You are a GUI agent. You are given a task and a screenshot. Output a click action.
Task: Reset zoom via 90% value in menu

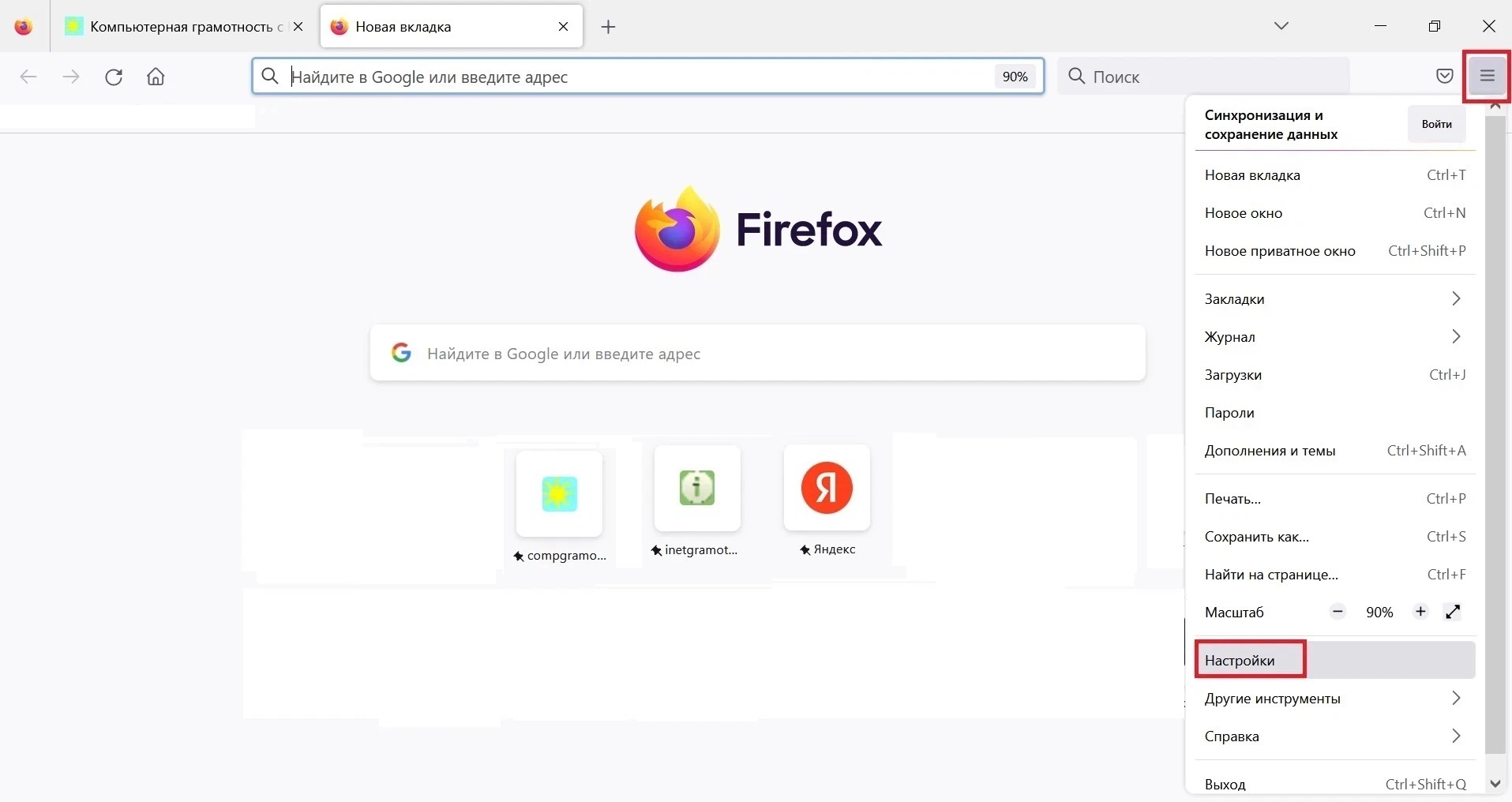pos(1379,613)
